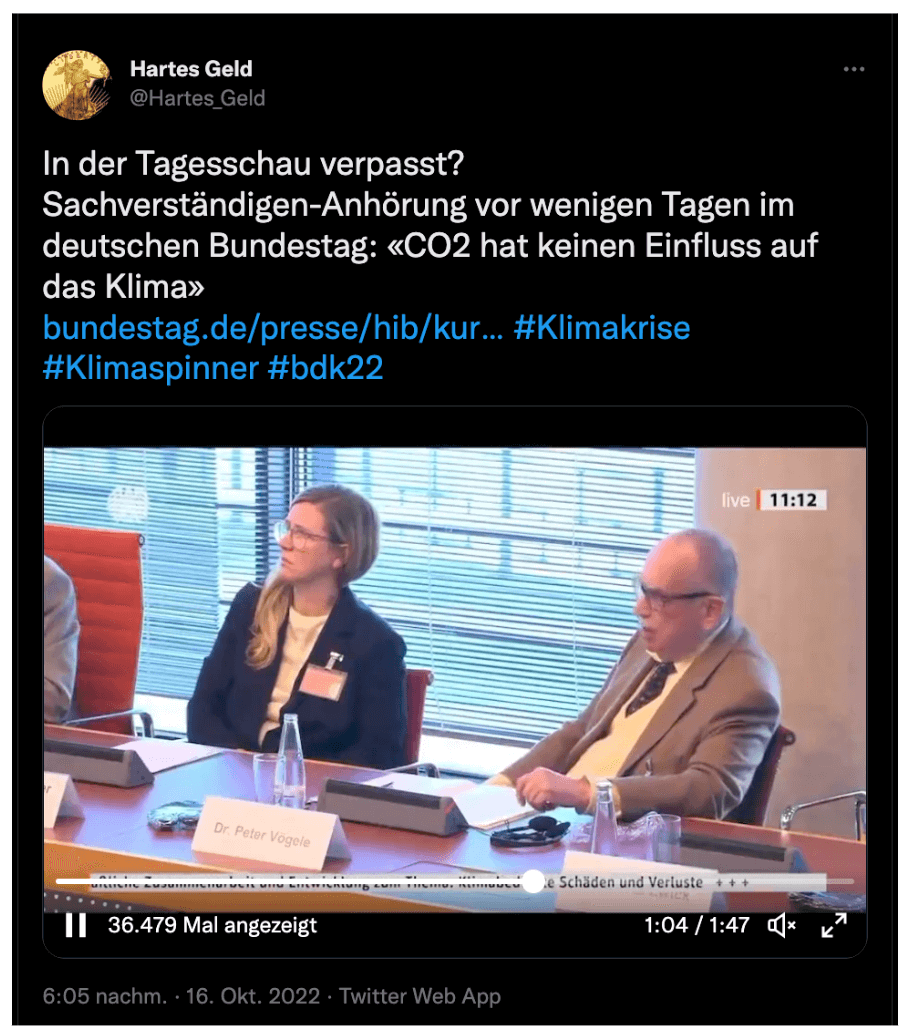The width and height of the screenshot is (904, 1034).
Task: Seek near the end of the video timeline
Action: (837, 881)
